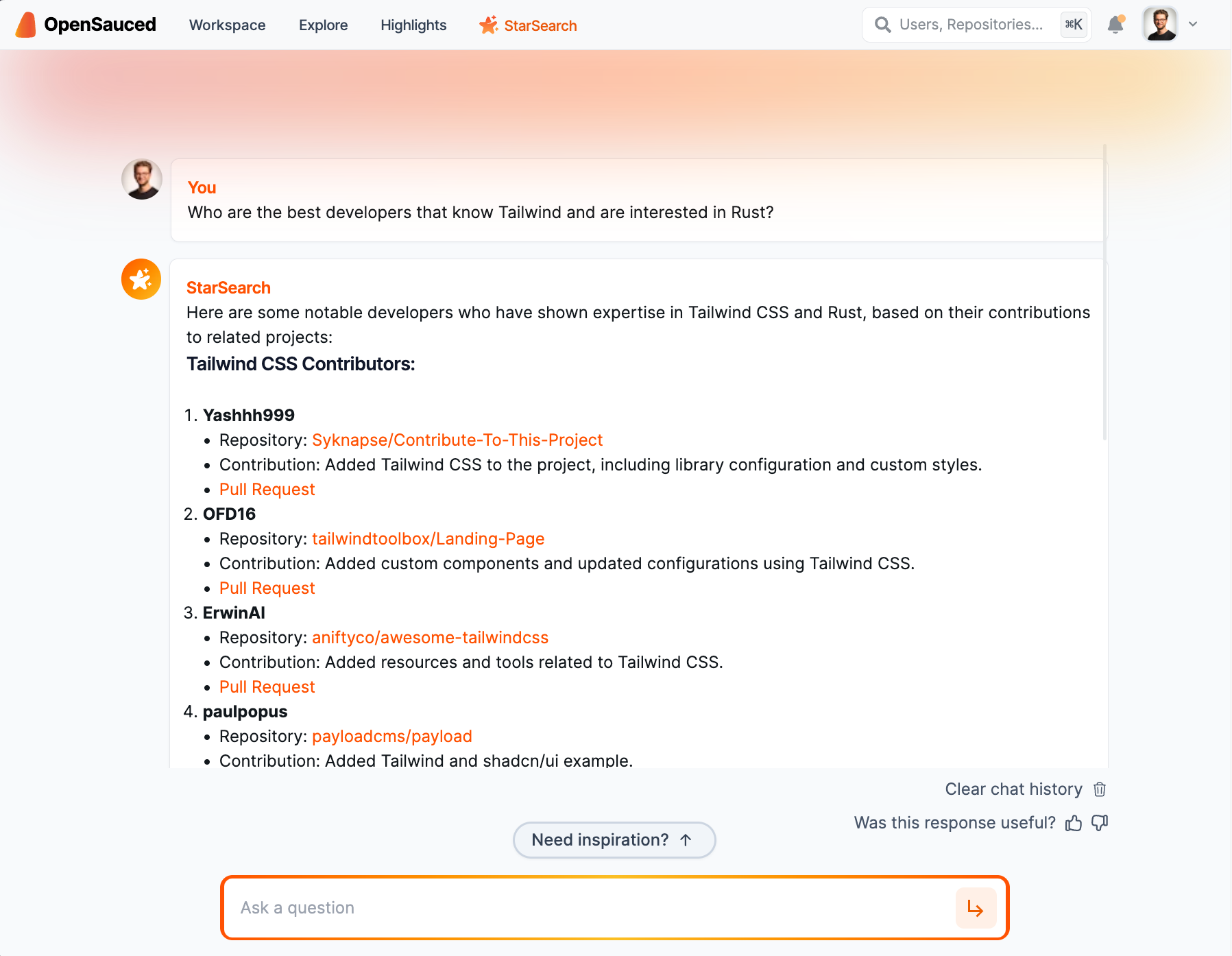Screen dimensions: 1232x956
Task: Select the StarSearch nav tab
Action: pyautogui.click(x=528, y=25)
